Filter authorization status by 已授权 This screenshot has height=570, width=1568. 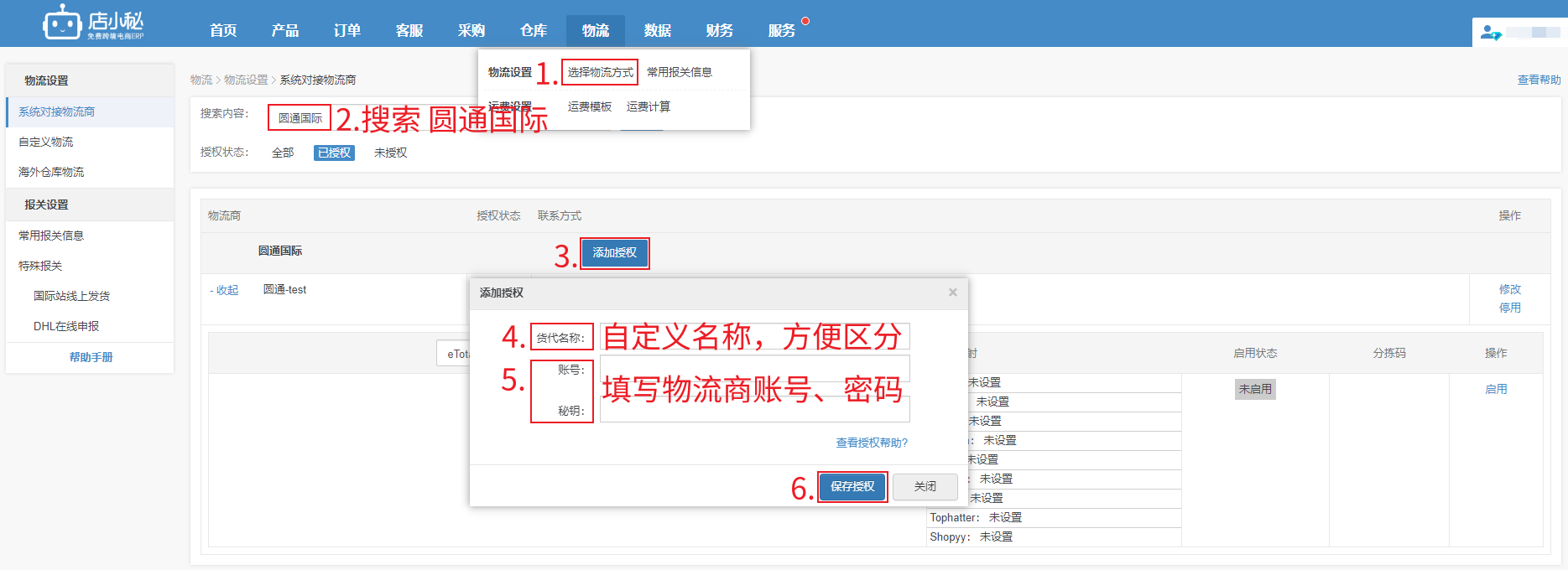tap(334, 153)
